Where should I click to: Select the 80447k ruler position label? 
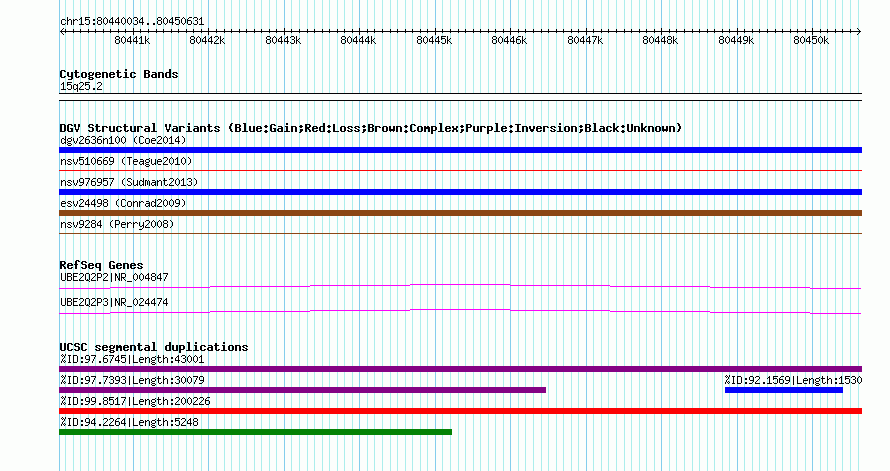click(x=585, y=40)
